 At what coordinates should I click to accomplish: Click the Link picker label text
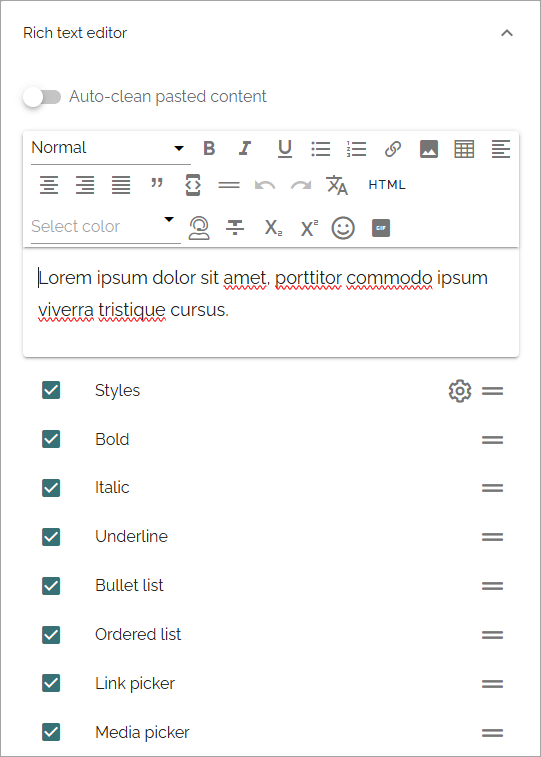[x=135, y=684]
